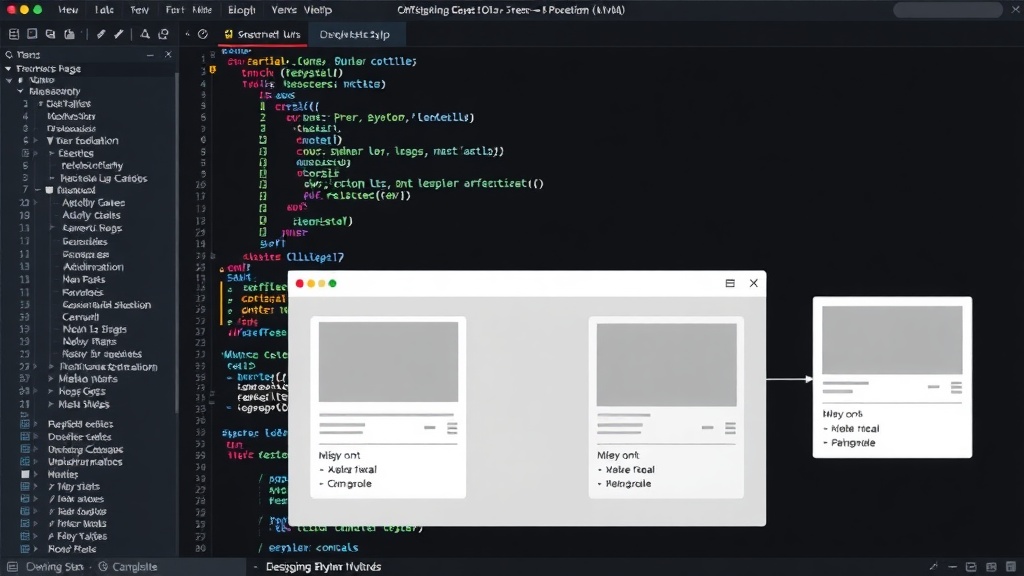1024x576 pixels.
Task: Click the gray thumbnail on the detached right card
Action: click(x=892, y=340)
